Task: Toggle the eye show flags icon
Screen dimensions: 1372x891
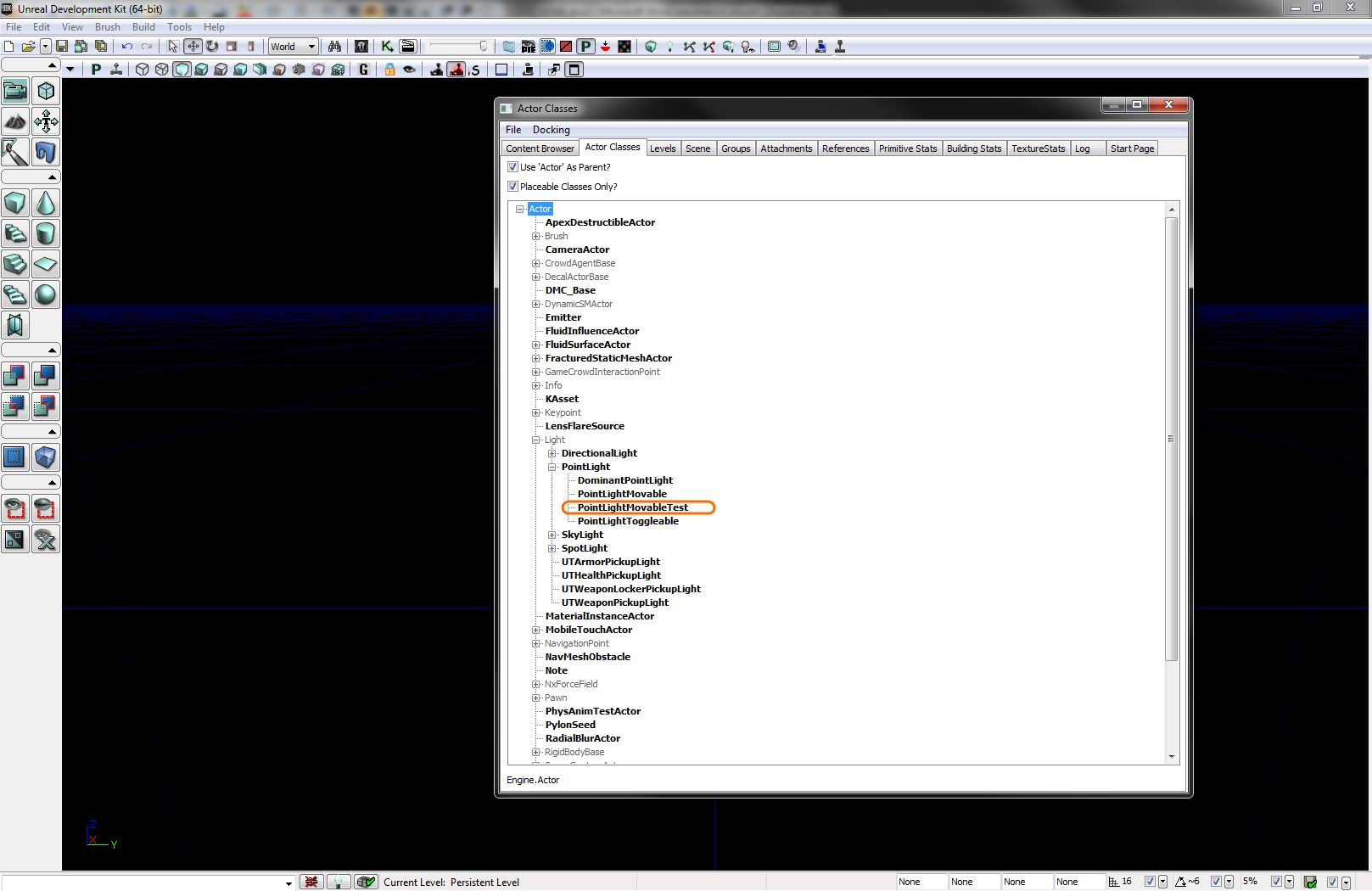Action: (410, 70)
